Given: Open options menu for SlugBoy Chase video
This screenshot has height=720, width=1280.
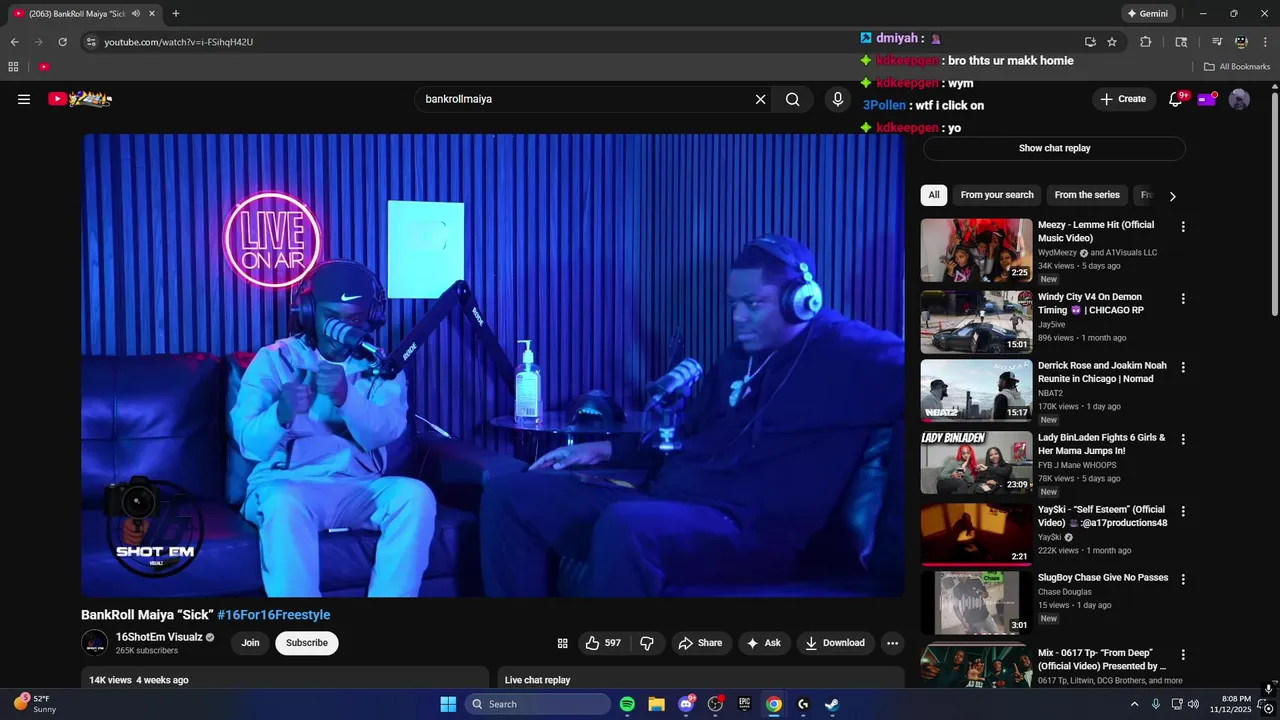Looking at the screenshot, I should (x=1183, y=580).
